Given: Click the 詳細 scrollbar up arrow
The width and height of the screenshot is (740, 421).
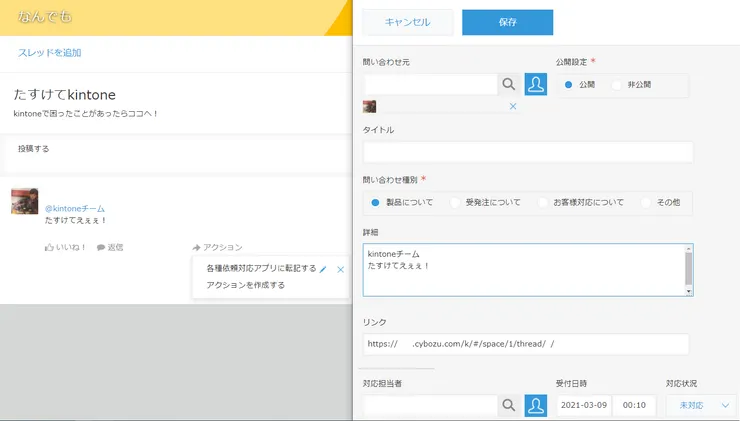Looking at the screenshot, I should coord(689,248).
